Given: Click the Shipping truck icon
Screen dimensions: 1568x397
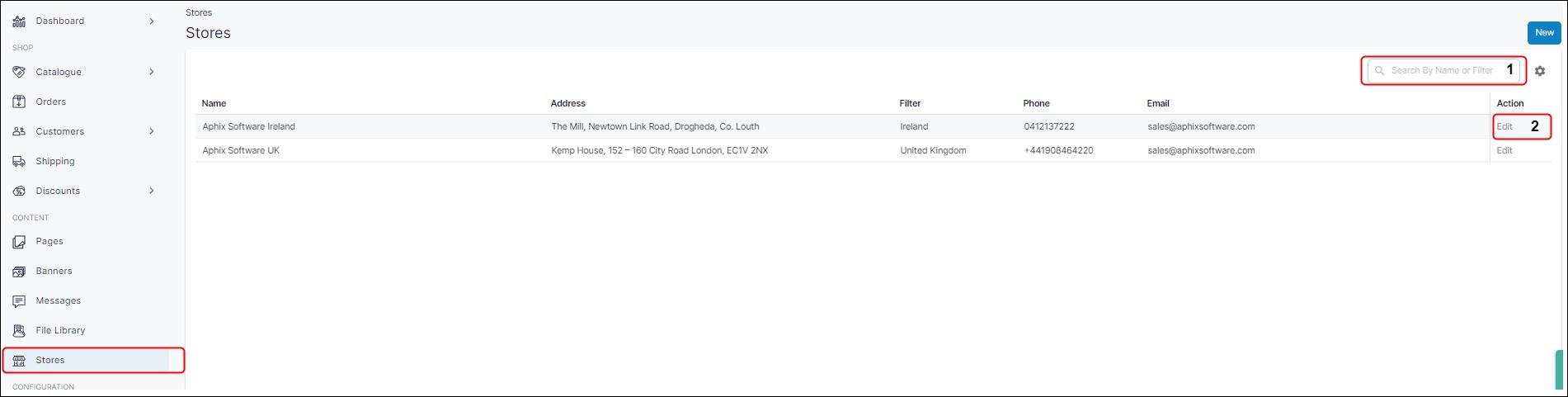Looking at the screenshot, I should click(19, 162).
